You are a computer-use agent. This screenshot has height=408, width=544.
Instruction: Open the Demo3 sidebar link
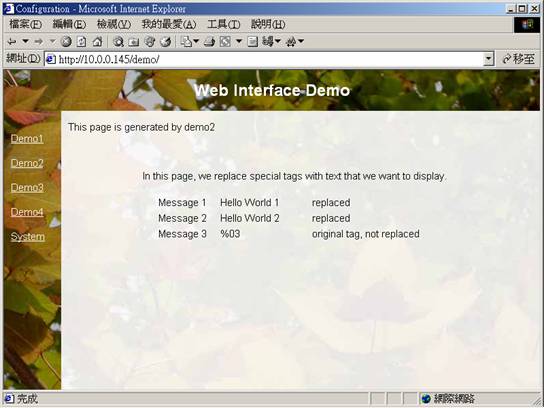point(27,188)
